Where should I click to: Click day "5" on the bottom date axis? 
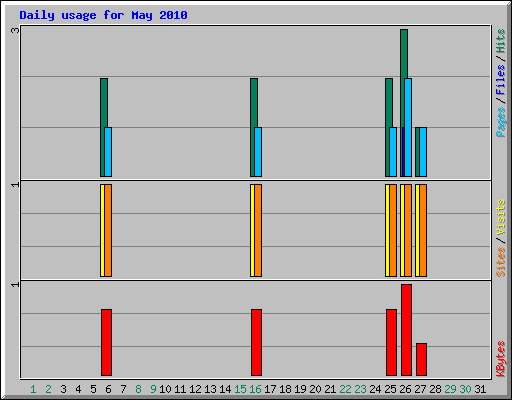click(93, 389)
